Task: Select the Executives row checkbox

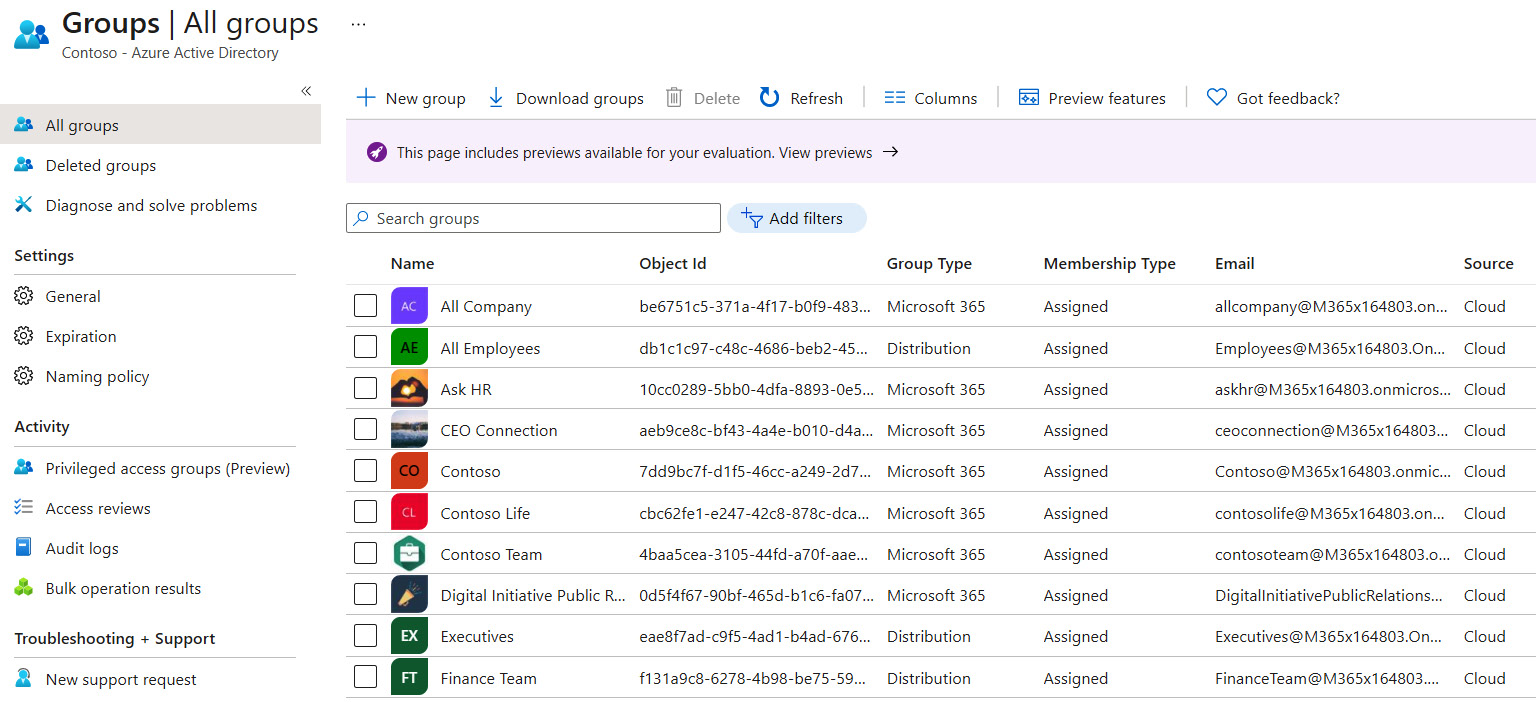Action: point(365,636)
